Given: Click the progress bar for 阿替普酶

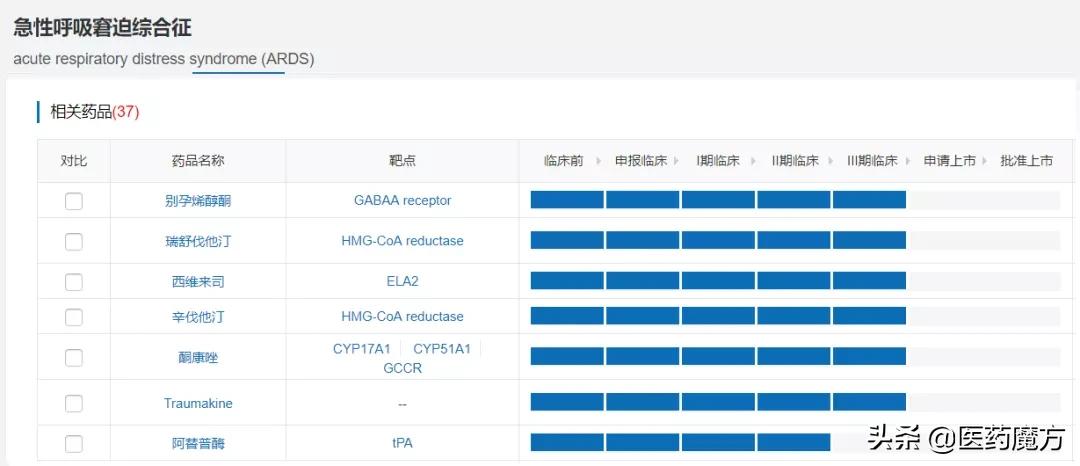Looking at the screenshot, I should (x=795, y=443).
